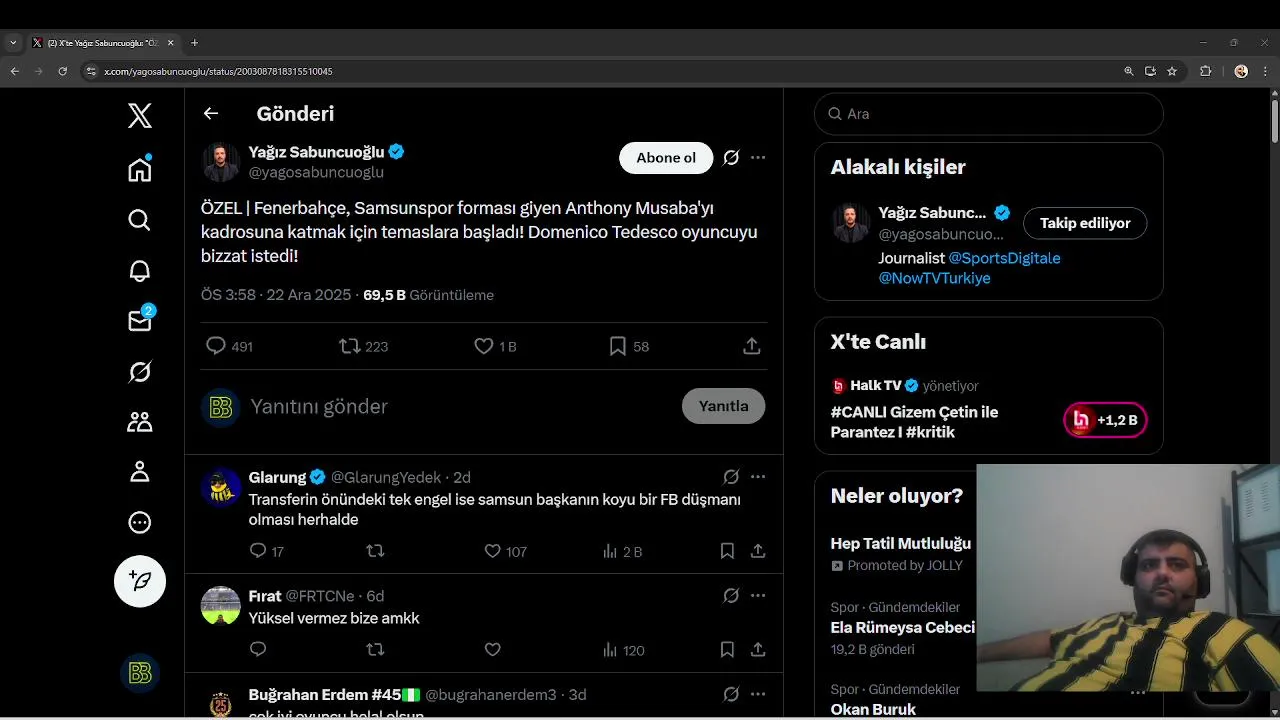Open the Communities people icon
The height and width of the screenshot is (720, 1280).
click(140, 422)
